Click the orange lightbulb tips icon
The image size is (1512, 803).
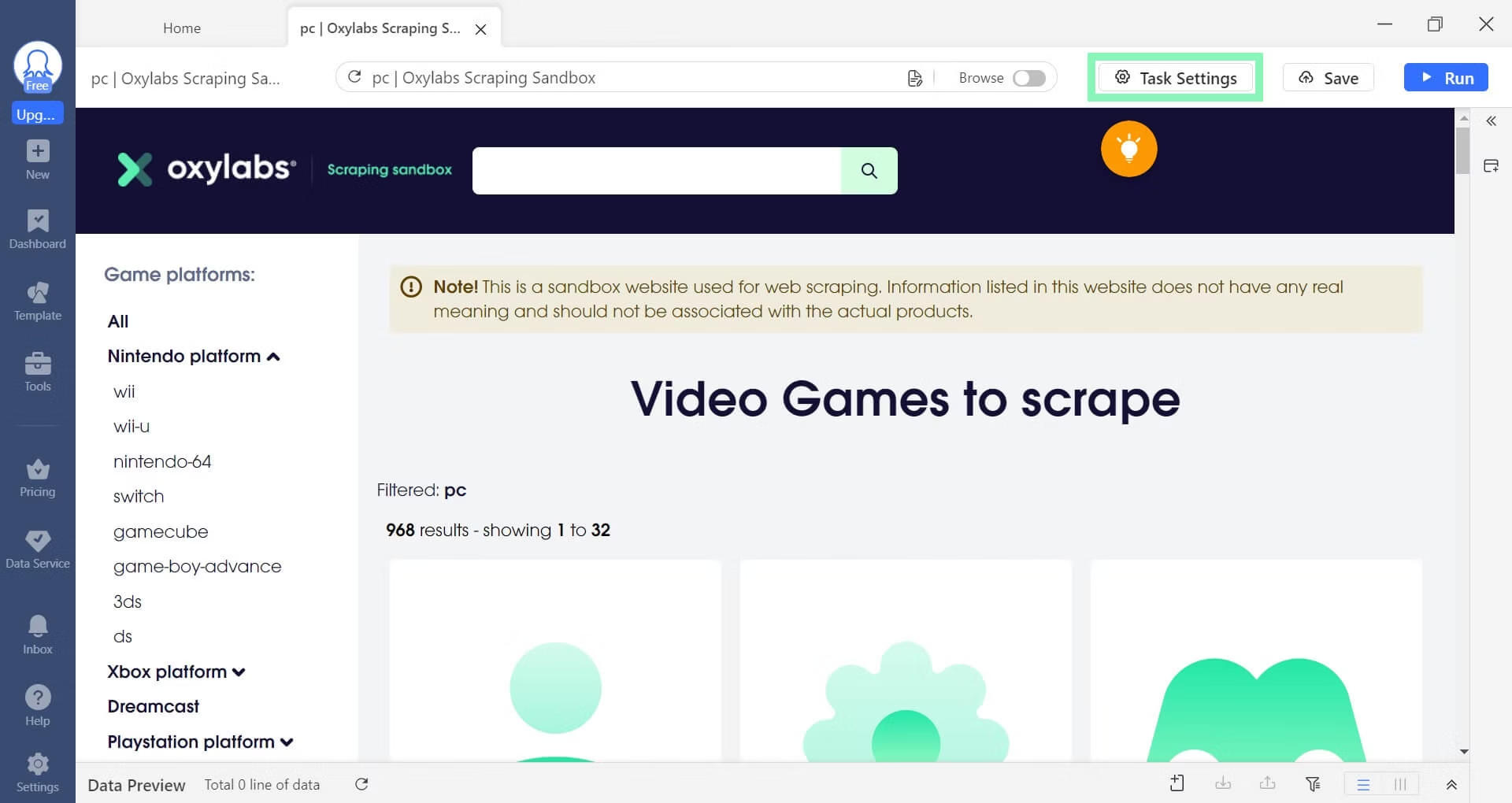coord(1128,149)
